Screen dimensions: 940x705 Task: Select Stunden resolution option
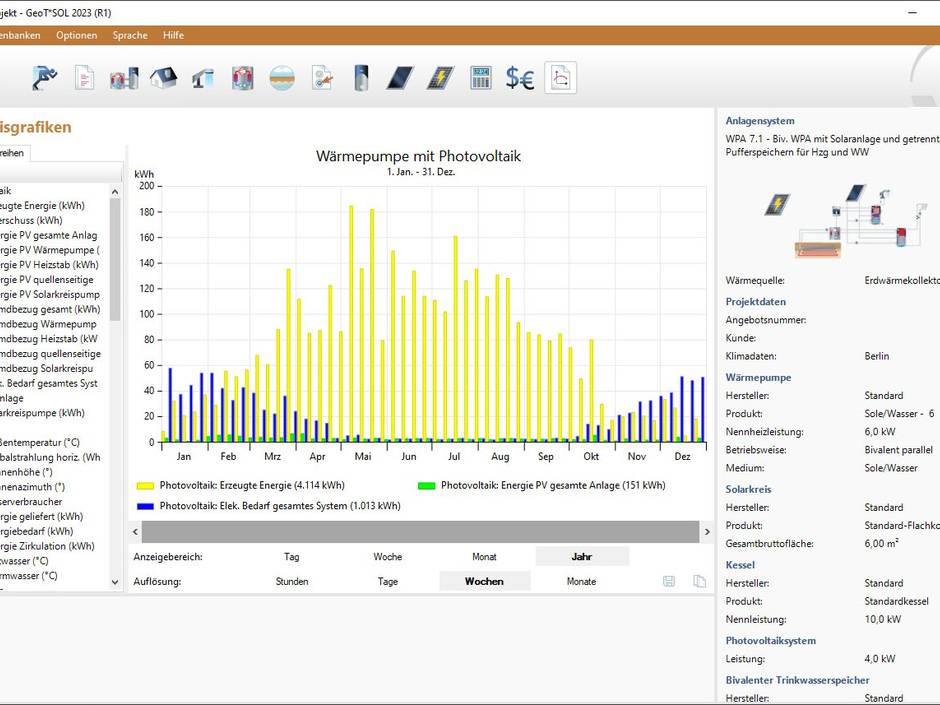pyautogui.click(x=292, y=581)
